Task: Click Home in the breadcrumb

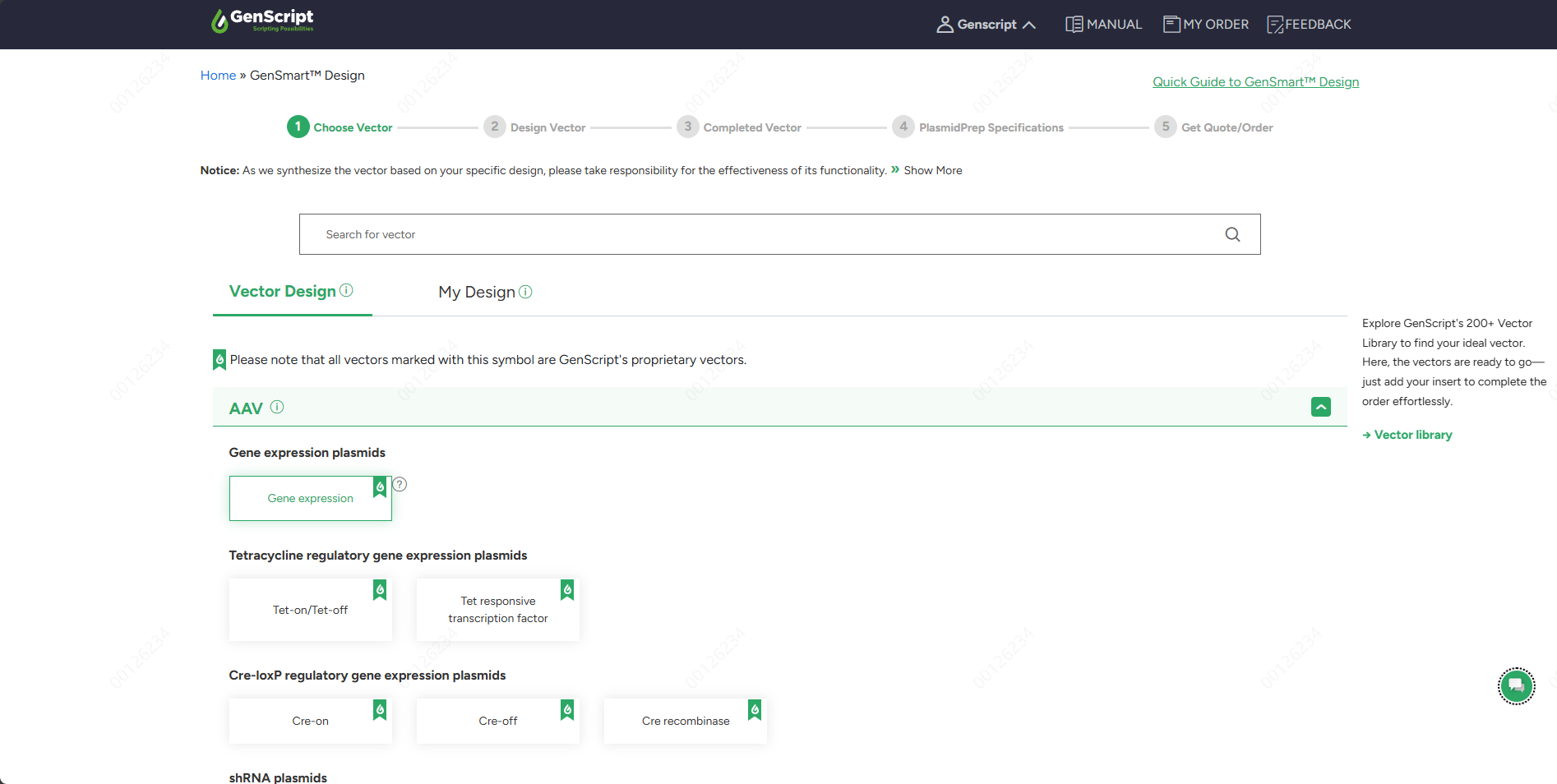Action: (x=218, y=75)
